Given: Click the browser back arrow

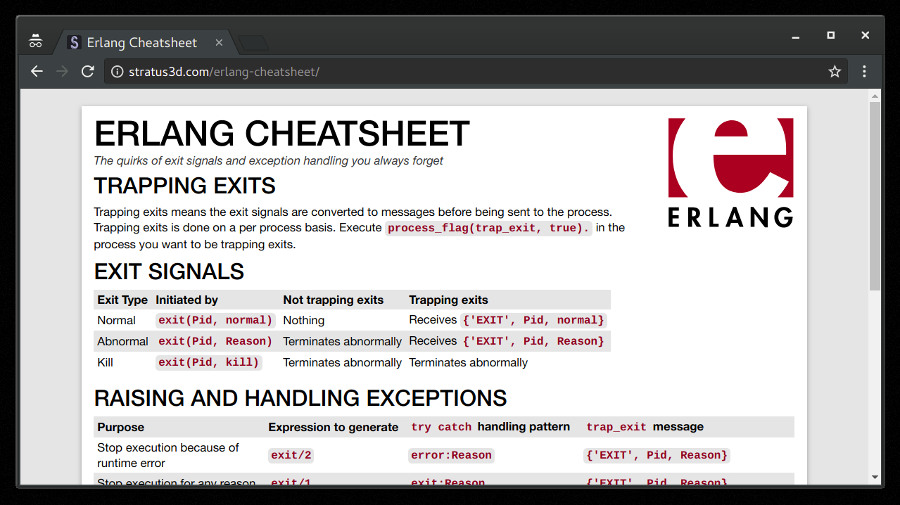Looking at the screenshot, I should point(37,72).
